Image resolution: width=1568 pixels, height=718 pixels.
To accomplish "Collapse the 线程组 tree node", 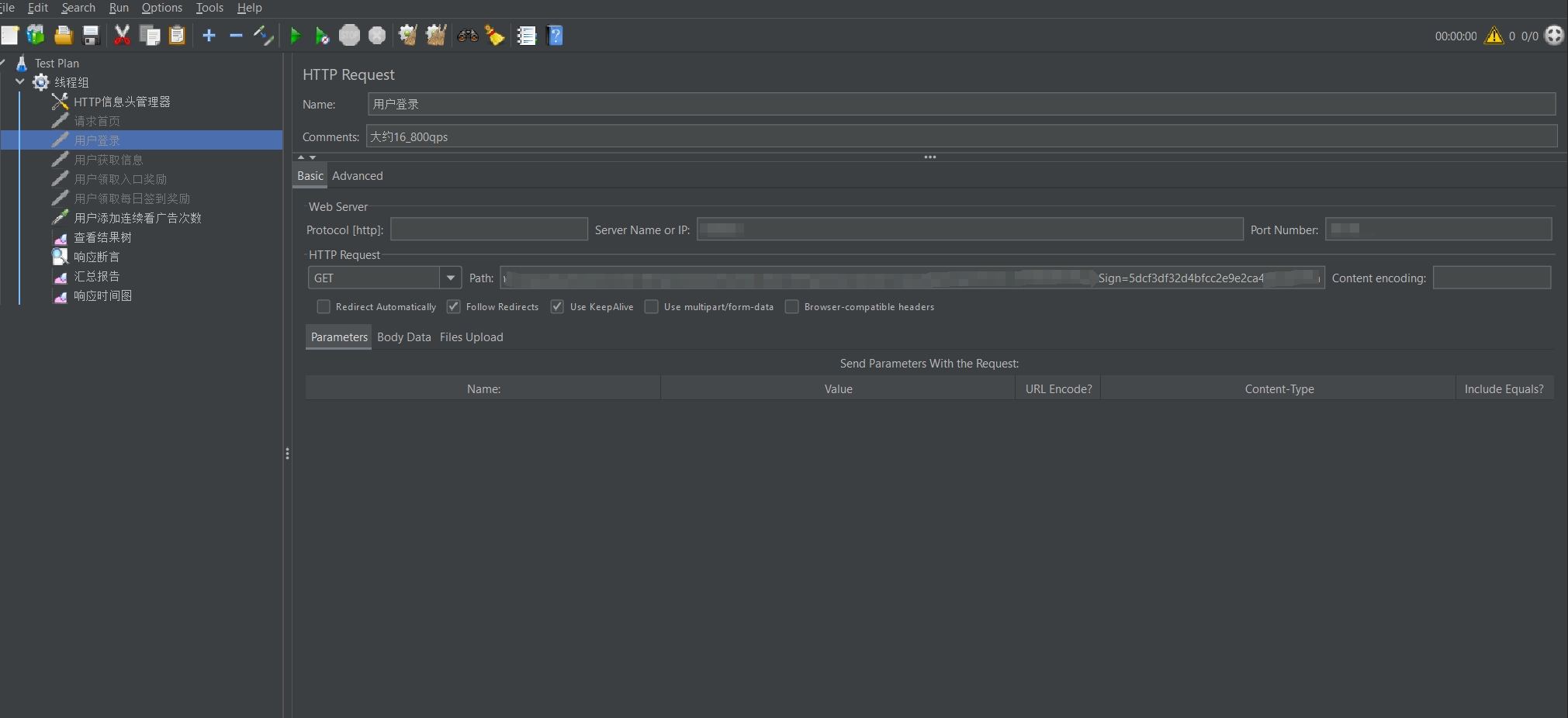I will click(x=20, y=81).
